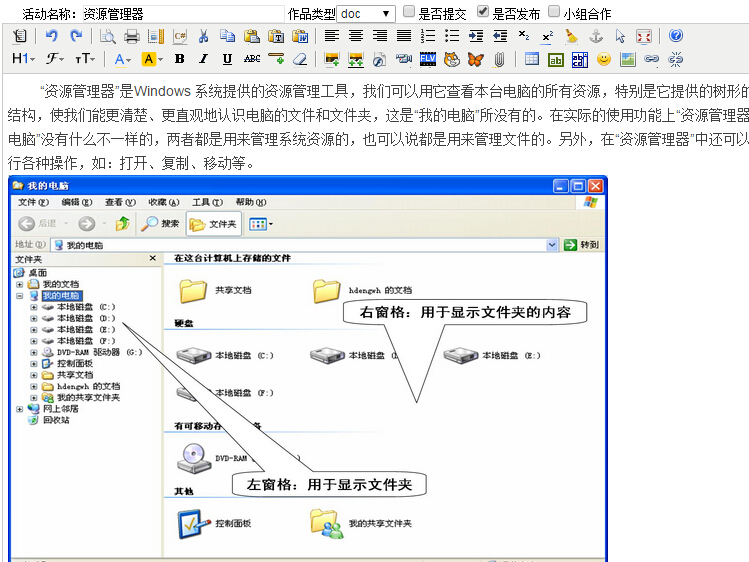The height and width of the screenshot is (562, 749).
Task: Insert an anchor
Action: coord(596,36)
